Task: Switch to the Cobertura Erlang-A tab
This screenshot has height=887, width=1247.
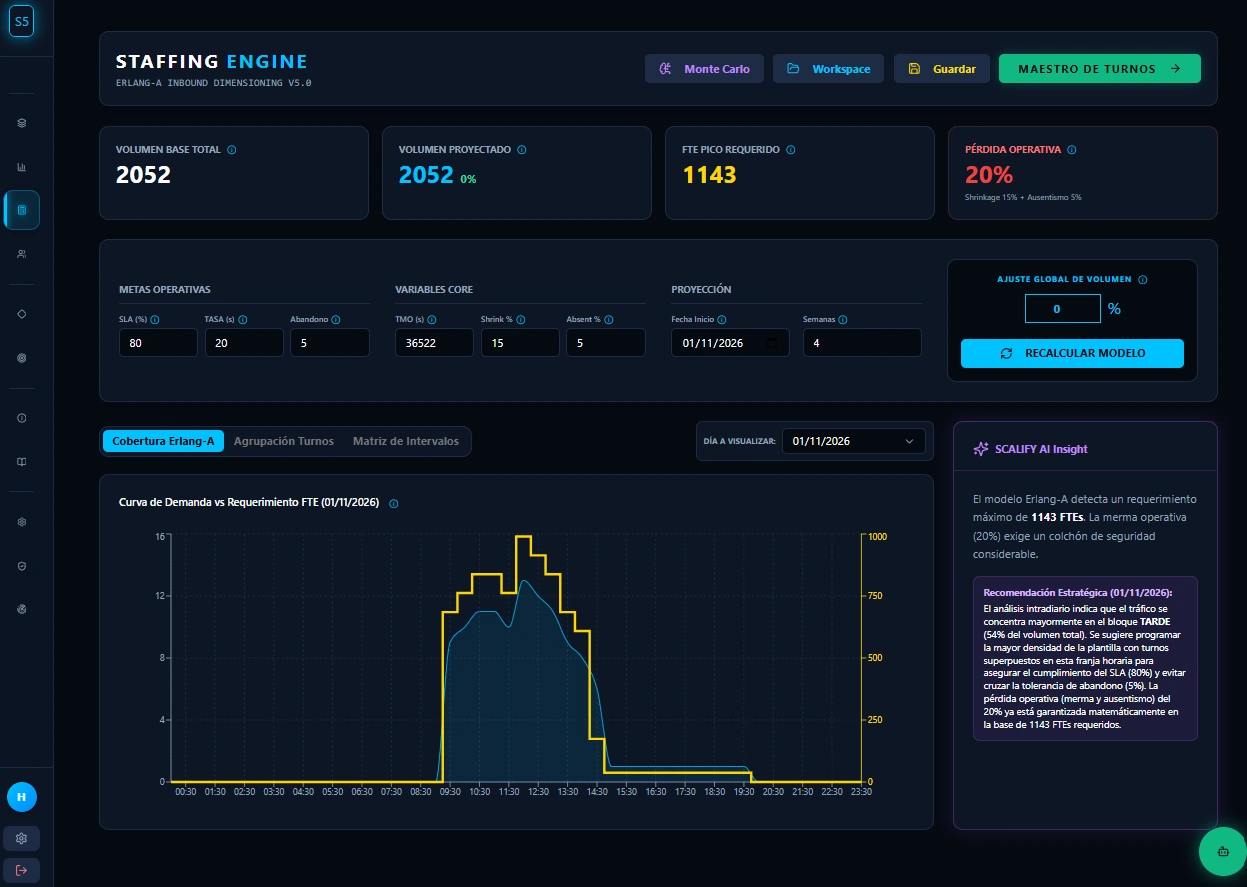Action: click(163, 441)
